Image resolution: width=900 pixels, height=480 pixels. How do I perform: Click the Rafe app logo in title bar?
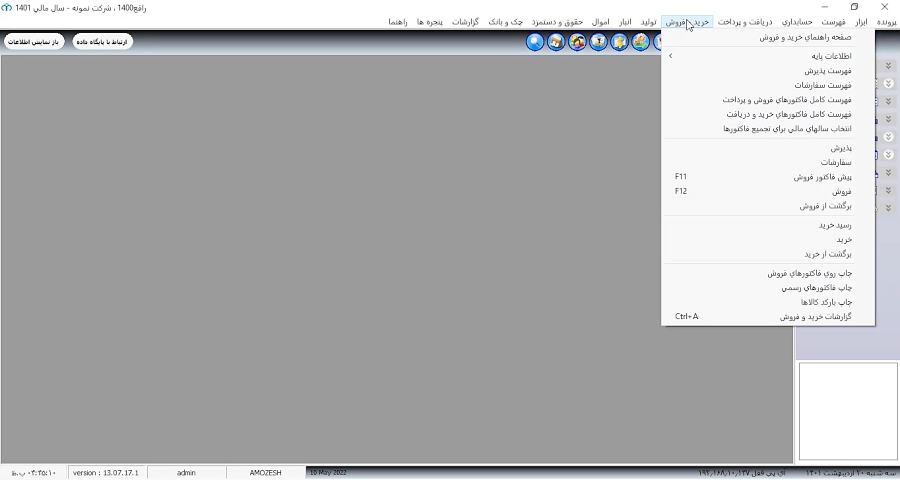[x=6, y=8]
